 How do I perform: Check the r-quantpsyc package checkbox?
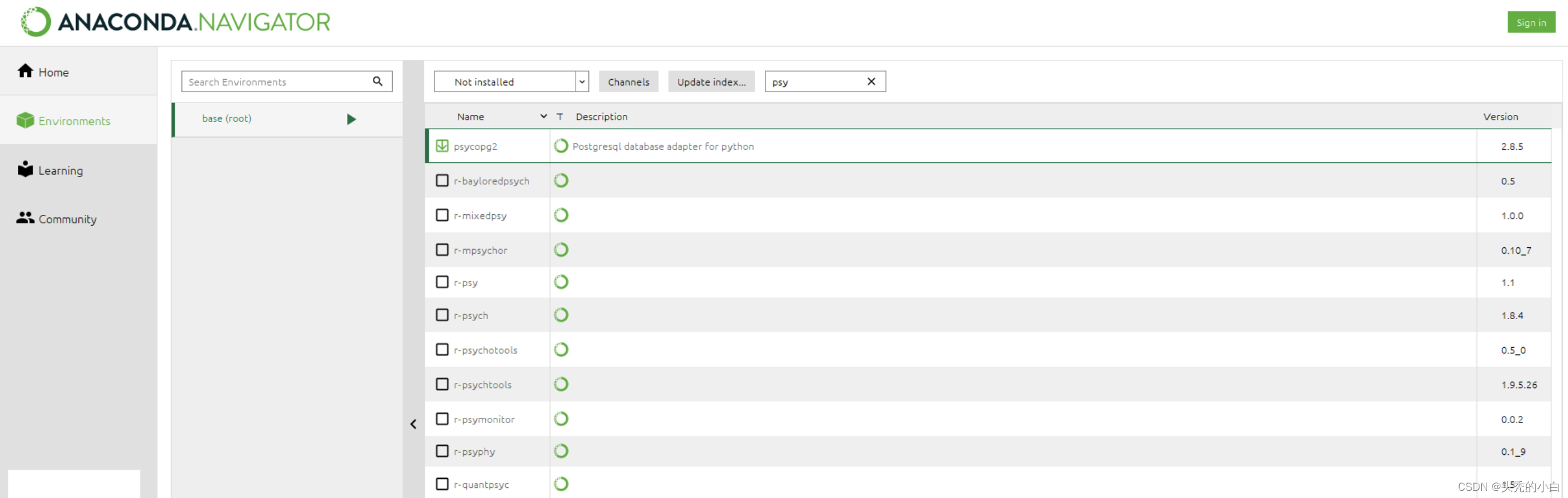(442, 485)
